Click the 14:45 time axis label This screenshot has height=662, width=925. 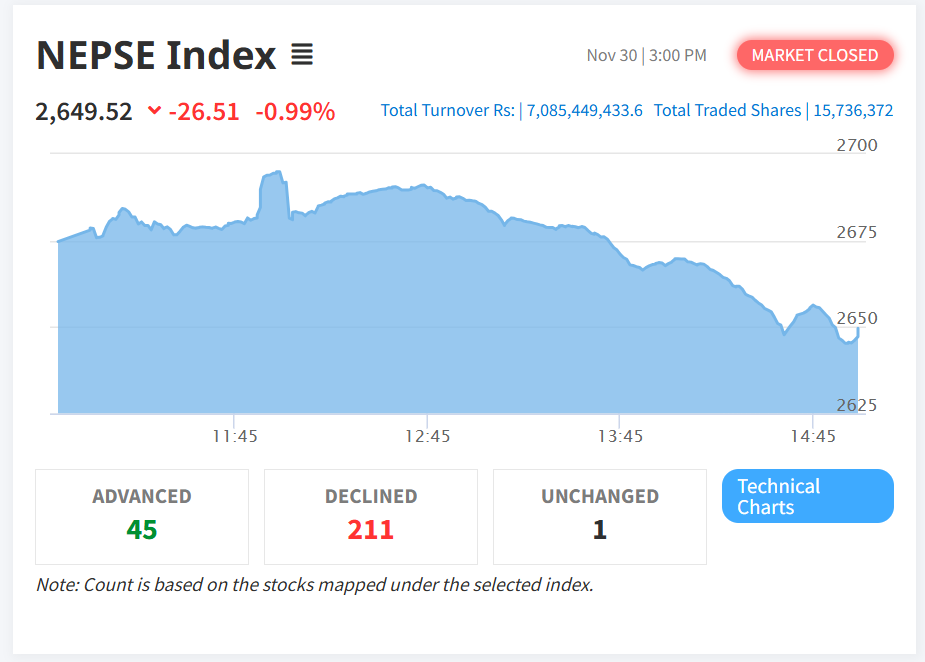click(x=812, y=436)
